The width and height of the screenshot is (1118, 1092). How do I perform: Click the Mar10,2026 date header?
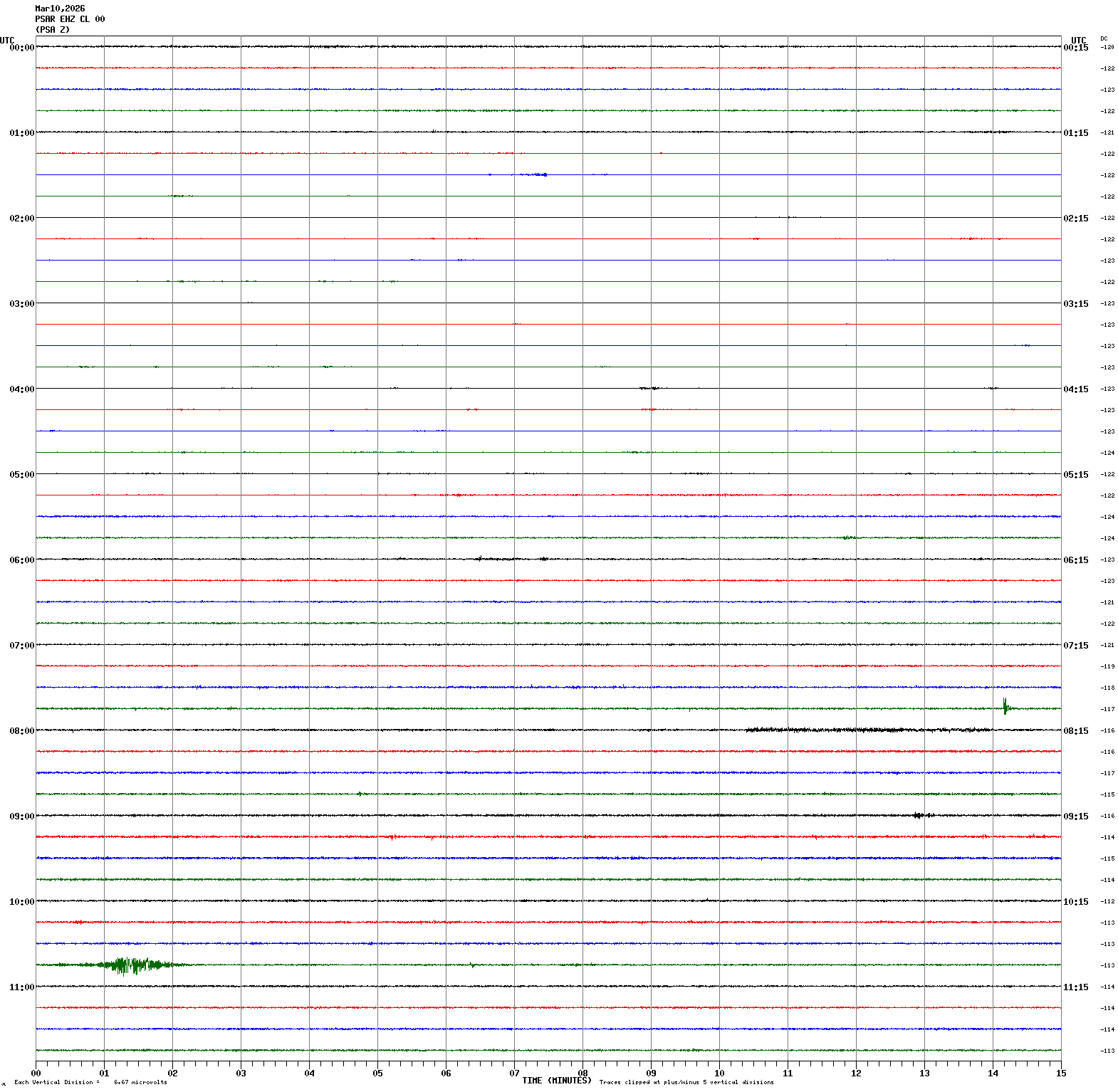(60, 9)
